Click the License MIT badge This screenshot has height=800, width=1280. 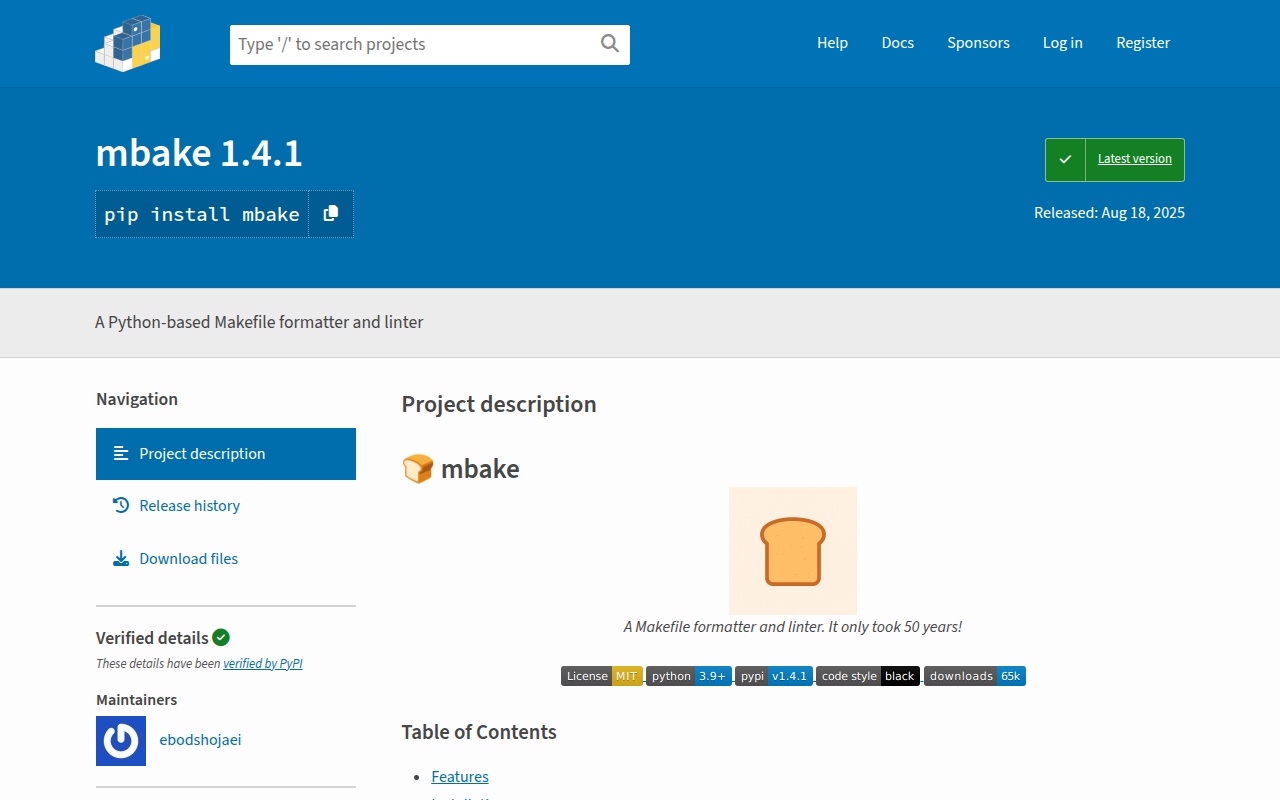[601, 676]
